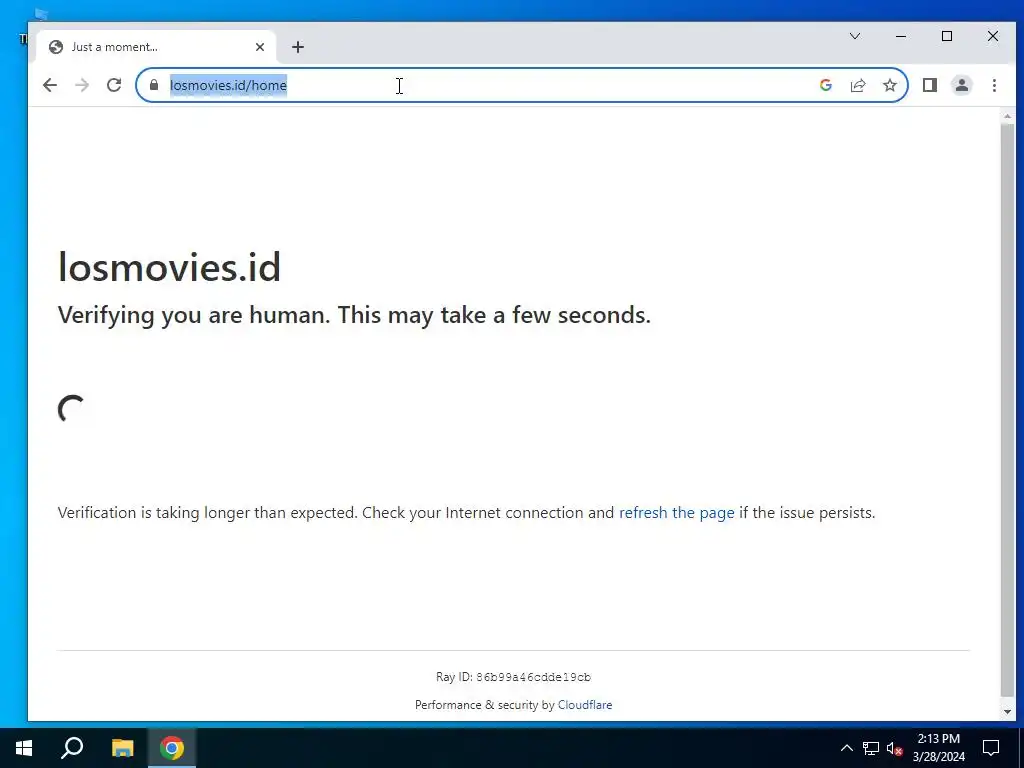This screenshot has height=768, width=1024.
Task: Open Windows taskbar search
Action: (x=72, y=748)
